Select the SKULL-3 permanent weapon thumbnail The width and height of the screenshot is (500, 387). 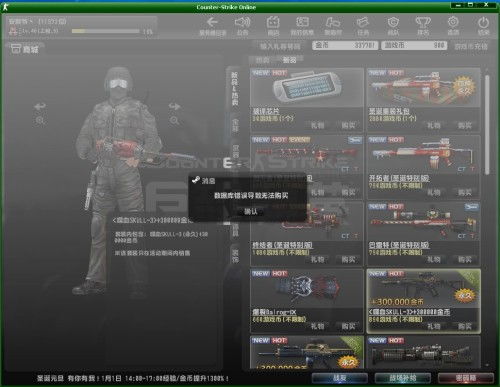tap(423, 289)
